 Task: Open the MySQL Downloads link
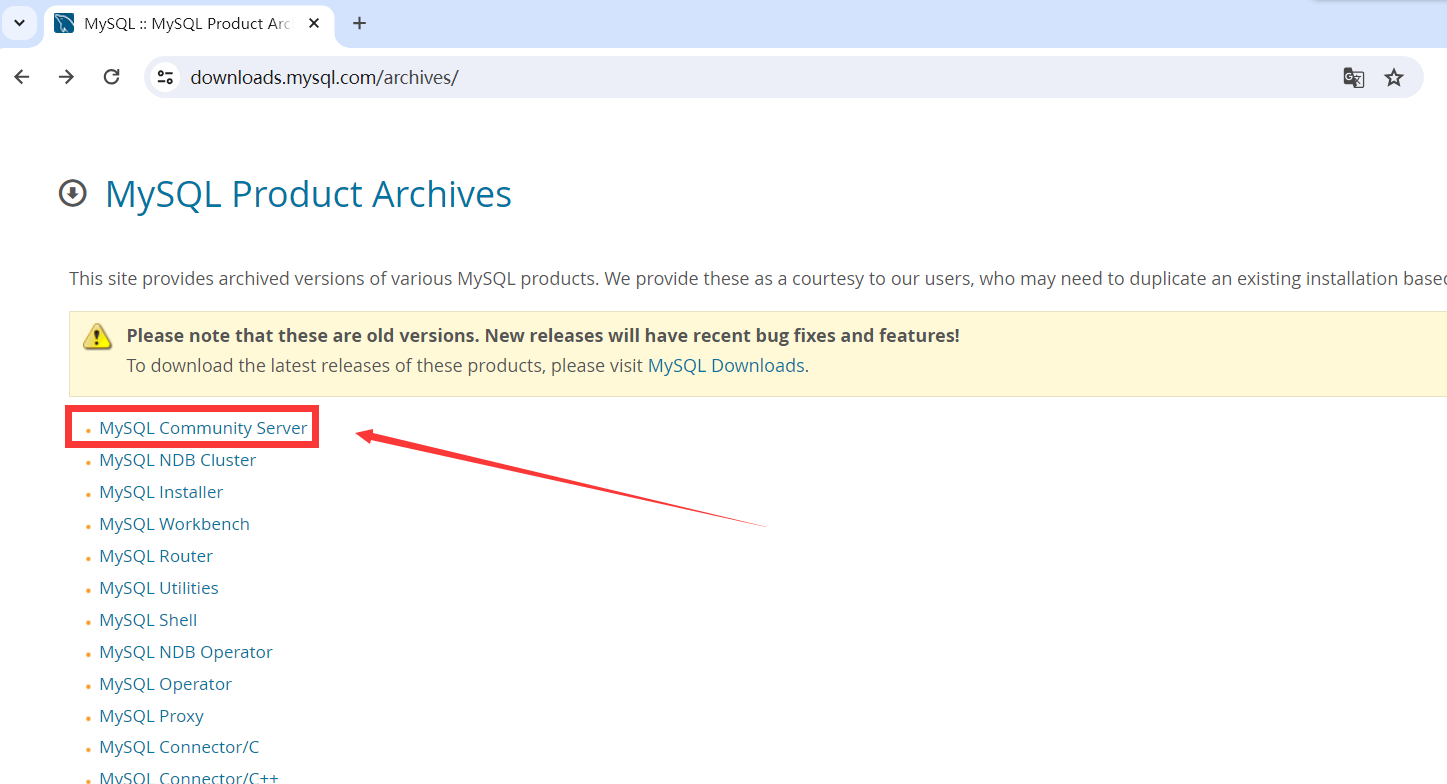pos(726,365)
